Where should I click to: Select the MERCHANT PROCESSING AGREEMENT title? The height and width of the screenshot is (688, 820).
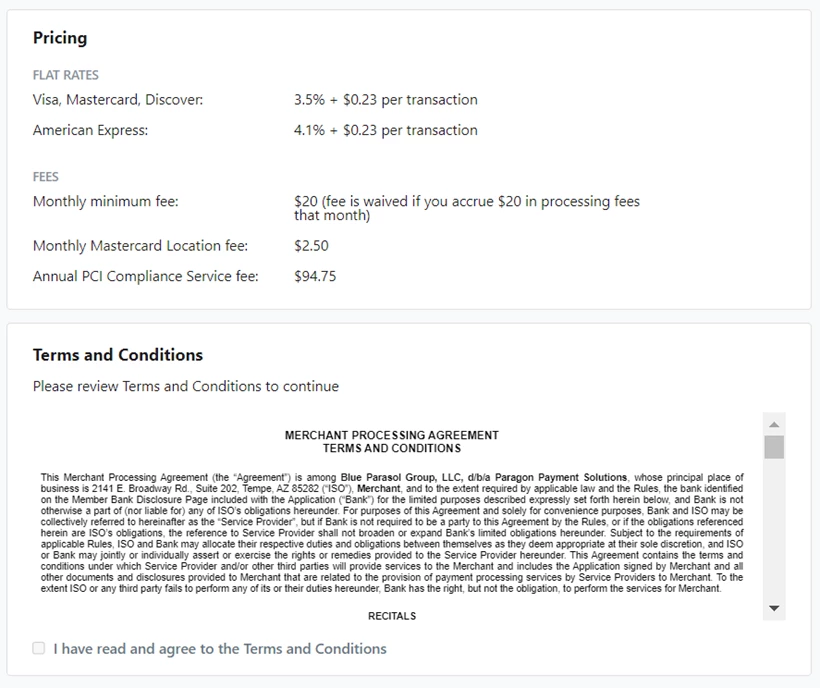391,435
